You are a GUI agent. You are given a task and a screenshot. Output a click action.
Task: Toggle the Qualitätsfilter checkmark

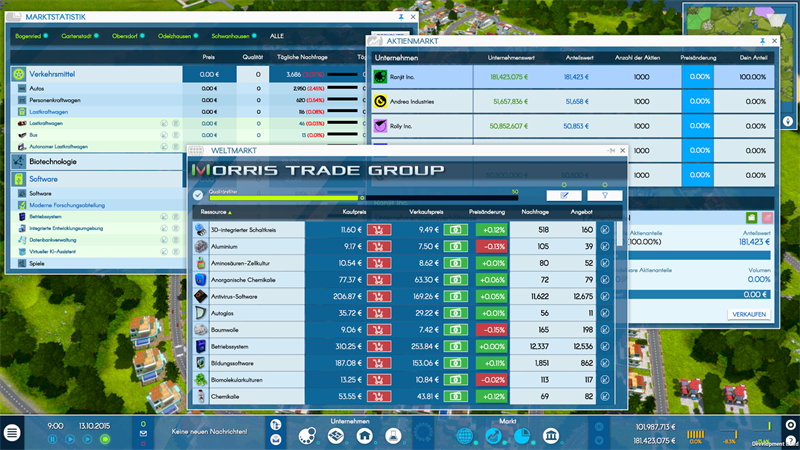point(198,196)
